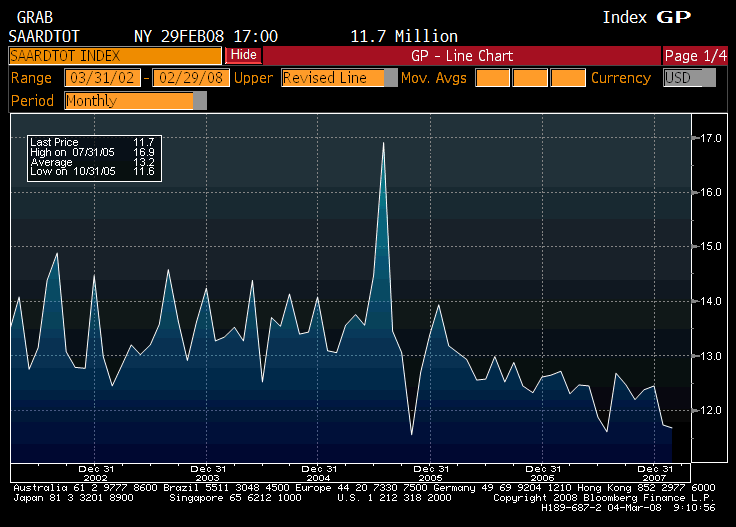Click the 17.0 y-axis label
Screen dimensions: 736x527
click(711, 138)
